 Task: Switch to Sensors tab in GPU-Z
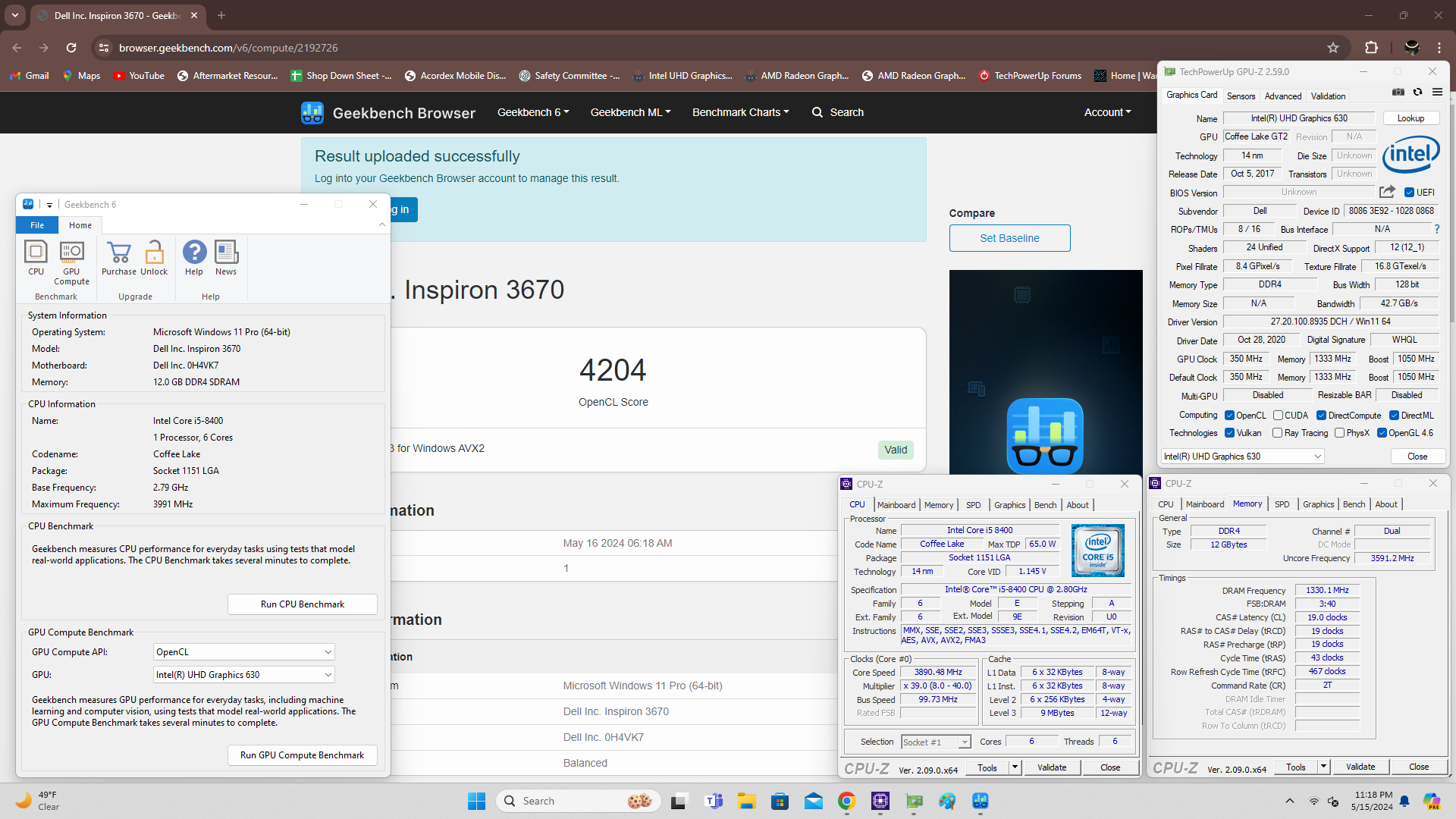coord(1241,96)
